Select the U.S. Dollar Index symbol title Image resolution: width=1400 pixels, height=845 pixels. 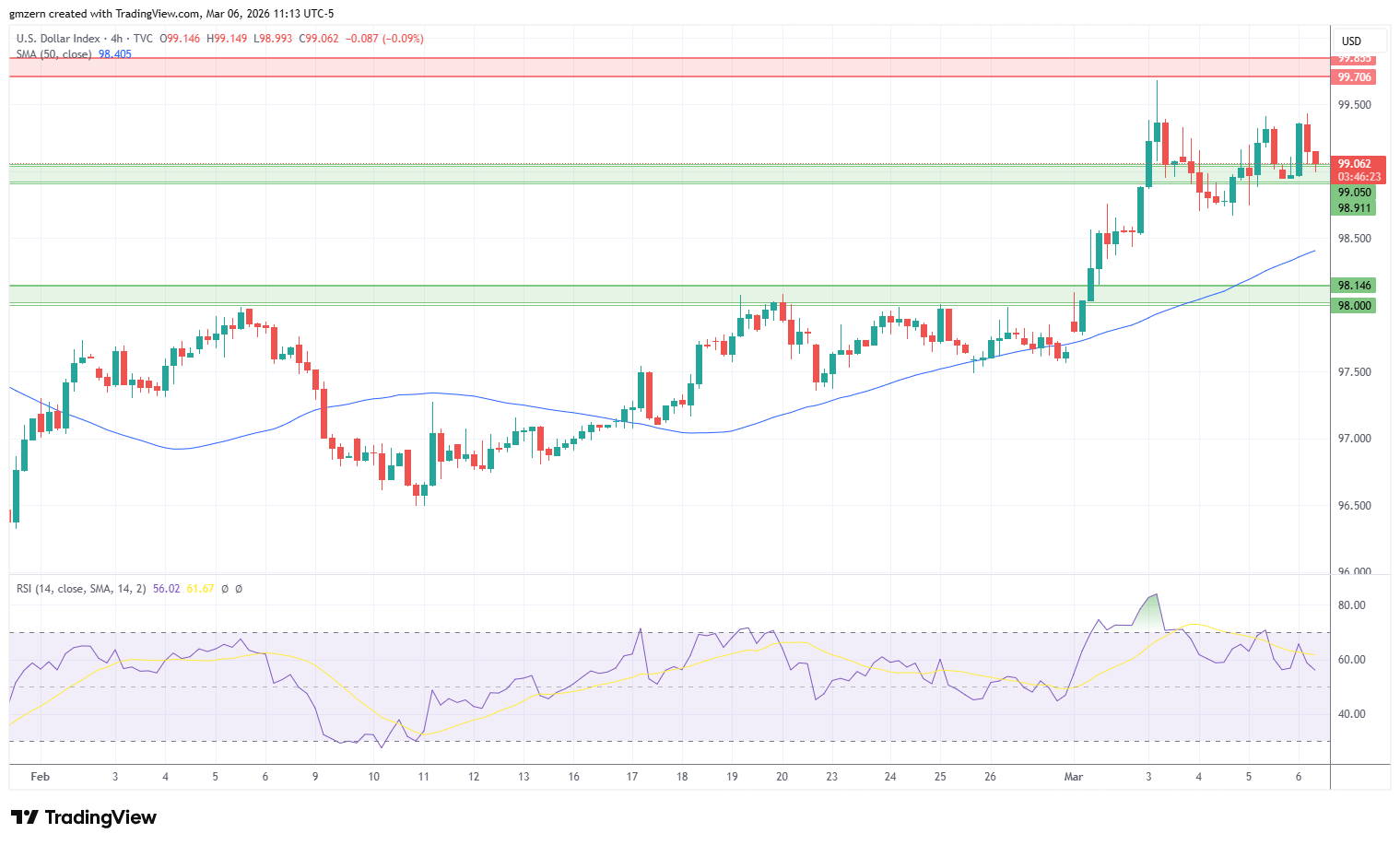(x=58, y=39)
